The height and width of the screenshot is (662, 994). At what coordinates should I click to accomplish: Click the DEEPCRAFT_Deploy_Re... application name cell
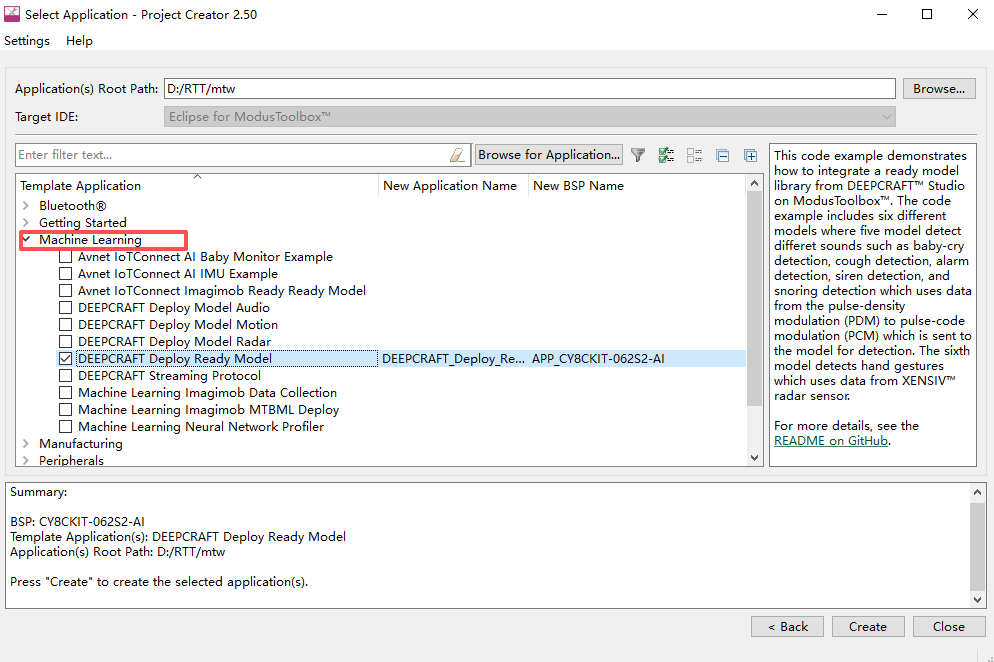point(453,359)
